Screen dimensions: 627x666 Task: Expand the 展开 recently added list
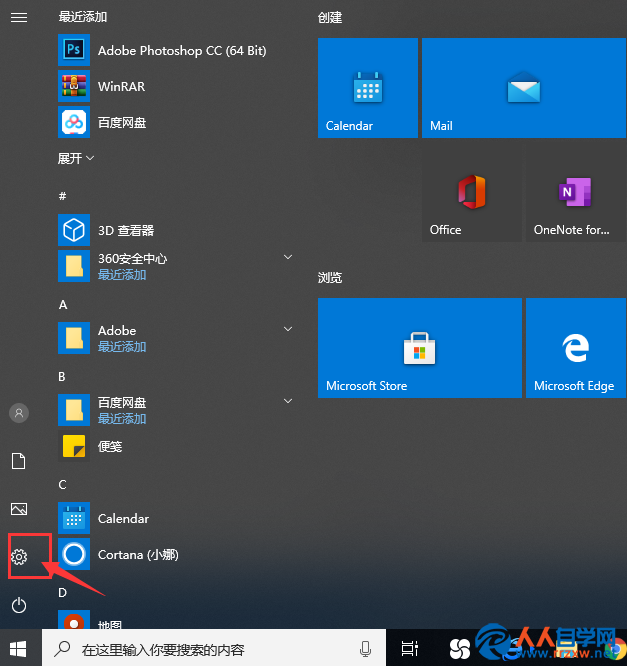pyautogui.click(x=76, y=158)
